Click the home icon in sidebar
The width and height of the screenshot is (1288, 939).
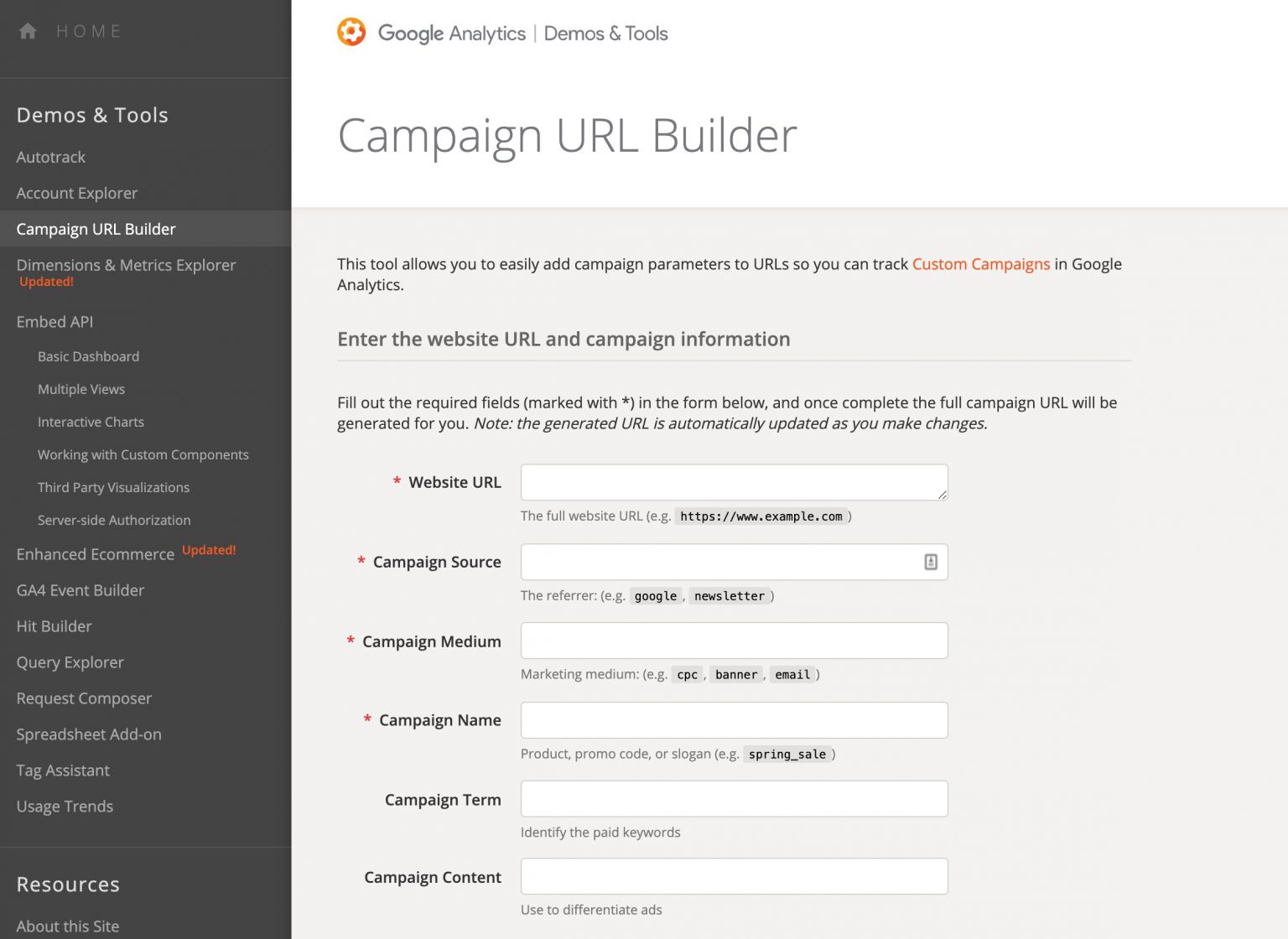[x=28, y=32]
